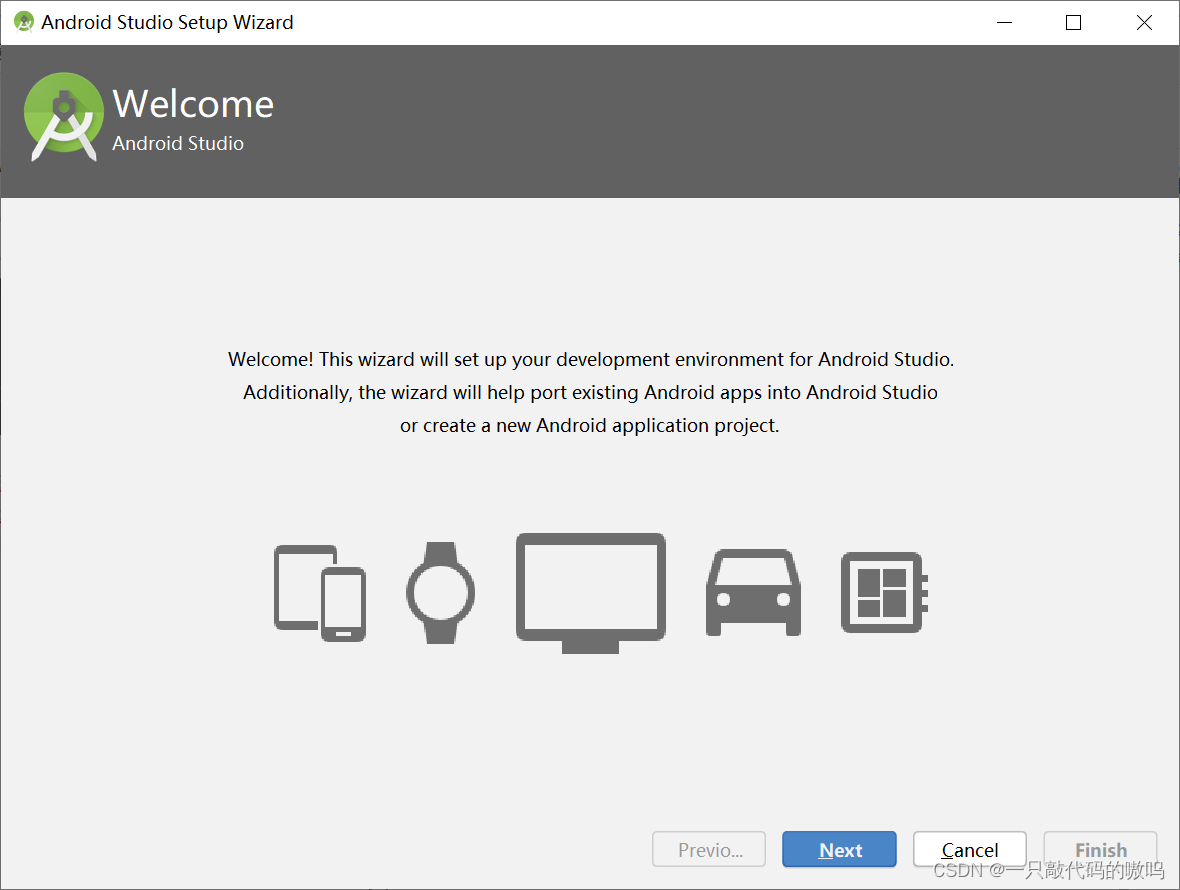This screenshot has height=890, width=1180.
Task: Minimize the Setup Wizard window
Action: [1004, 23]
